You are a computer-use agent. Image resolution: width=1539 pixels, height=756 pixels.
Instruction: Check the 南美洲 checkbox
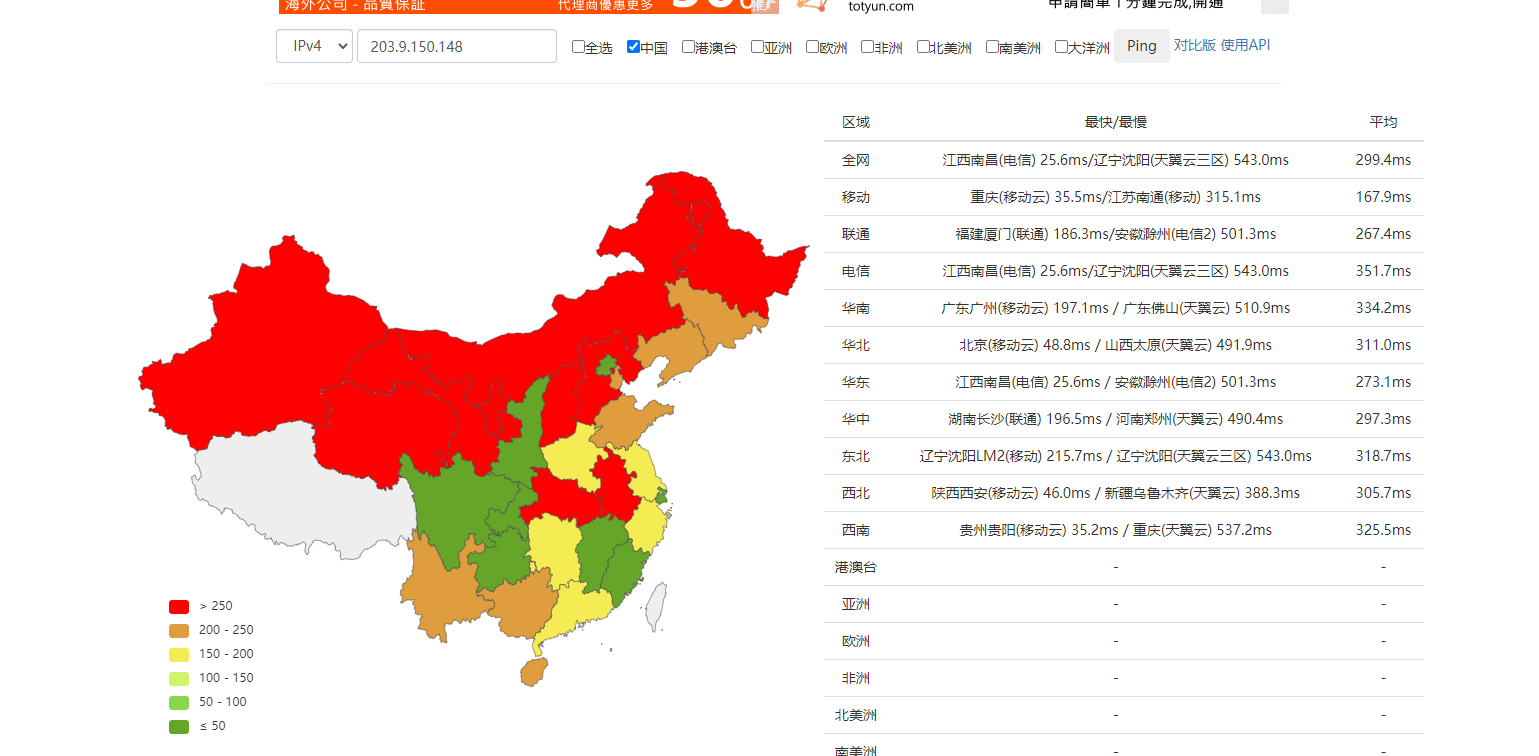coord(992,46)
